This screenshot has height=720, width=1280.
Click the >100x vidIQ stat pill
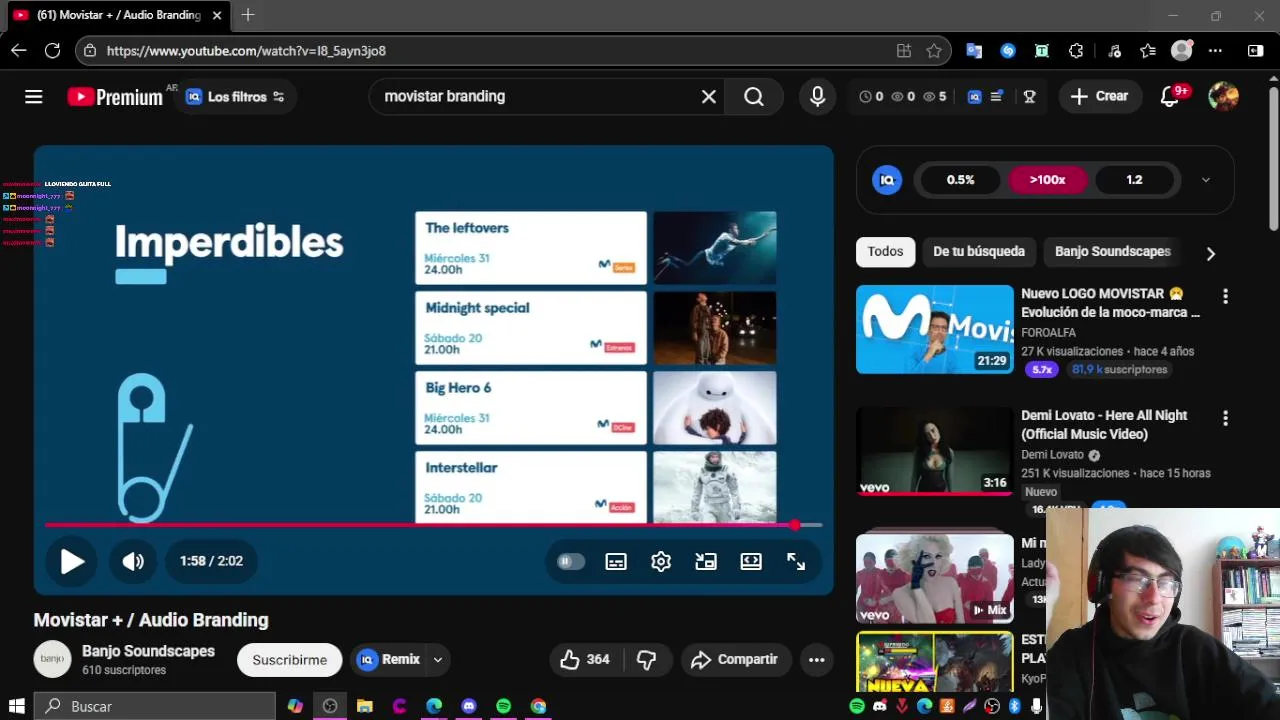[1047, 180]
